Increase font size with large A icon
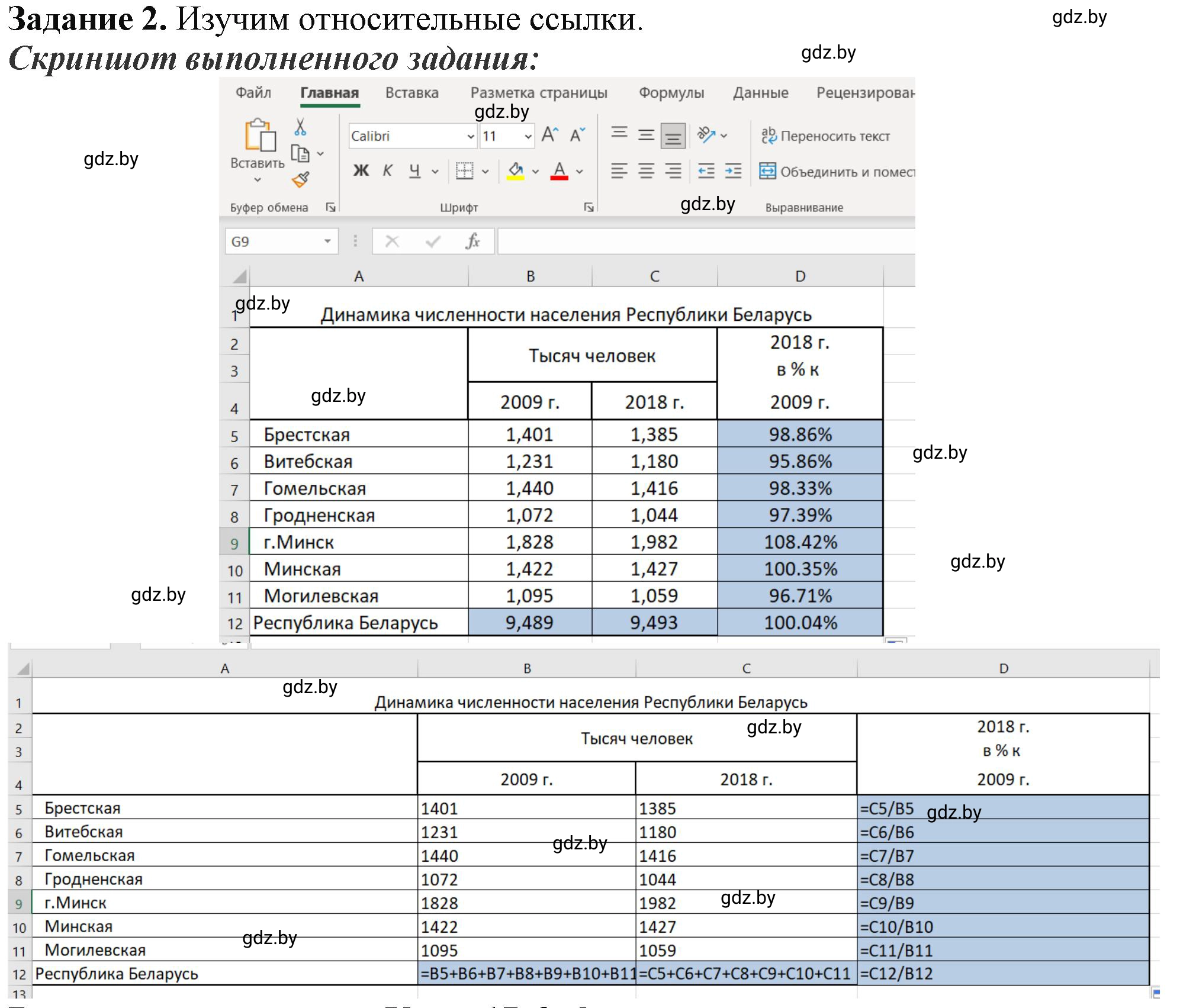The height and width of the screenshot is (1008, 1180). point(550,135)
